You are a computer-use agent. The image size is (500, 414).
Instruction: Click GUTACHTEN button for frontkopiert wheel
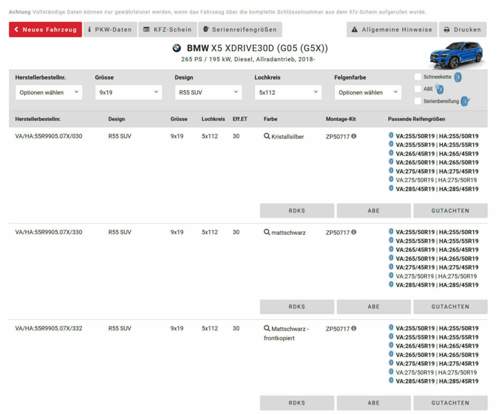tap(450, 403)
